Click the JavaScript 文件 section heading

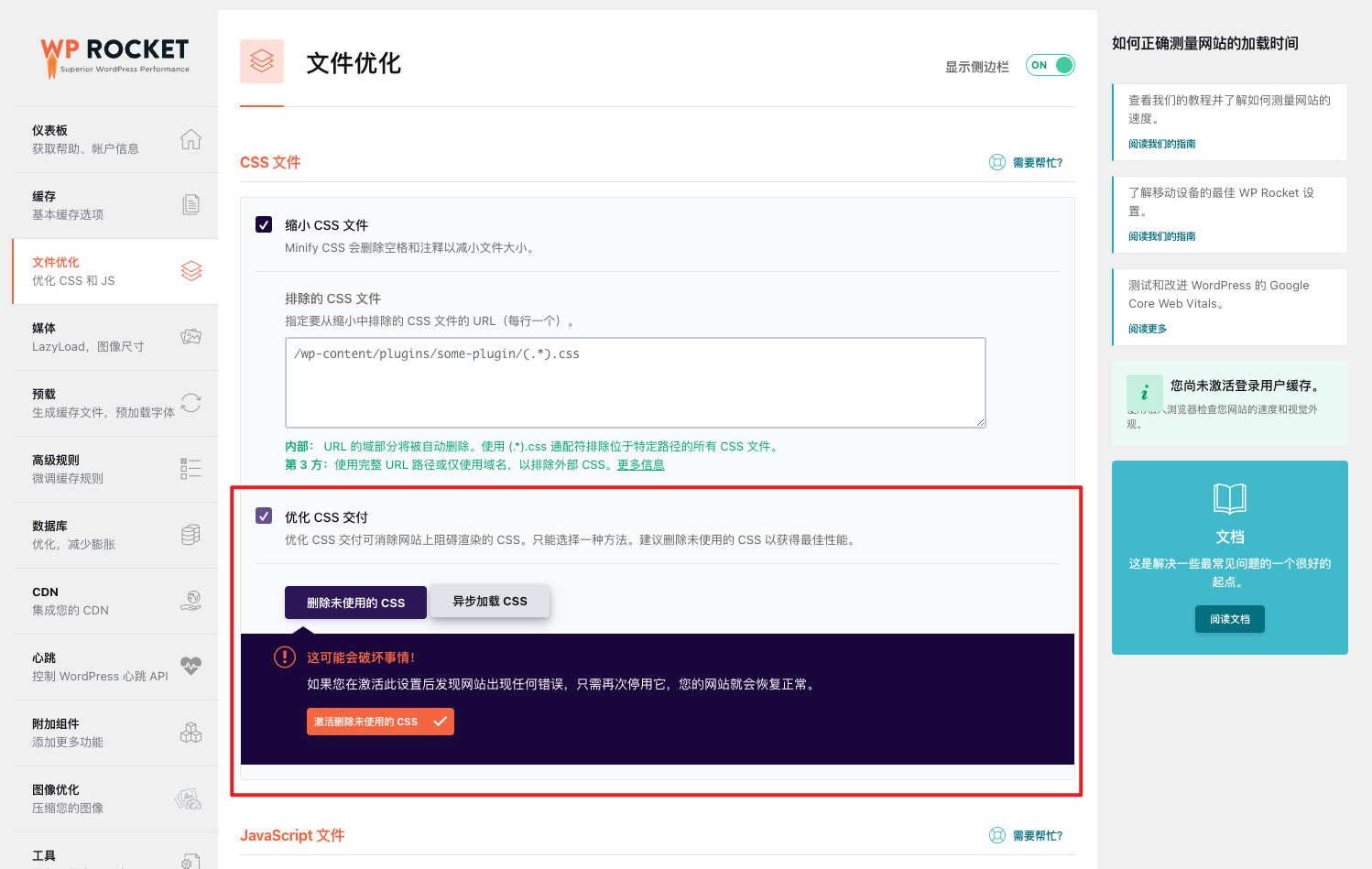(292, 835)
